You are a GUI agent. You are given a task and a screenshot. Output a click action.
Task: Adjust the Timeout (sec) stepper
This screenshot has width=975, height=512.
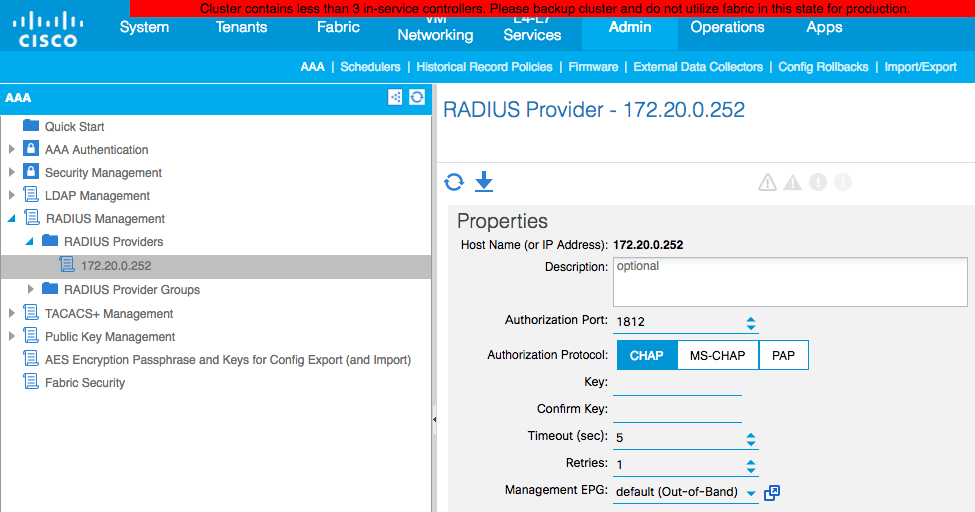click(x=751, y=439)
